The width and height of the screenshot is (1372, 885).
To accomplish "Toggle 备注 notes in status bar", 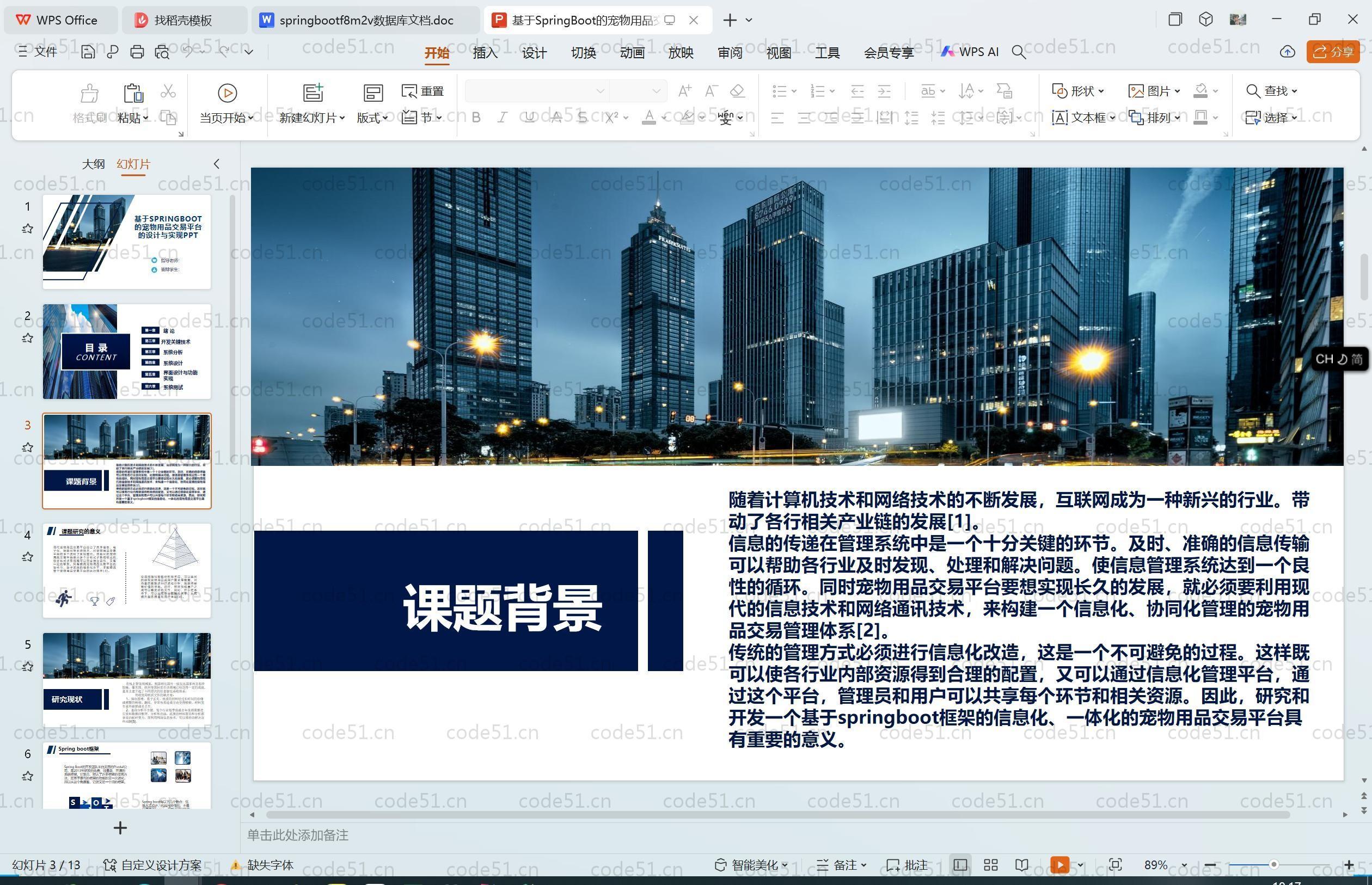I will coord(842,865).
